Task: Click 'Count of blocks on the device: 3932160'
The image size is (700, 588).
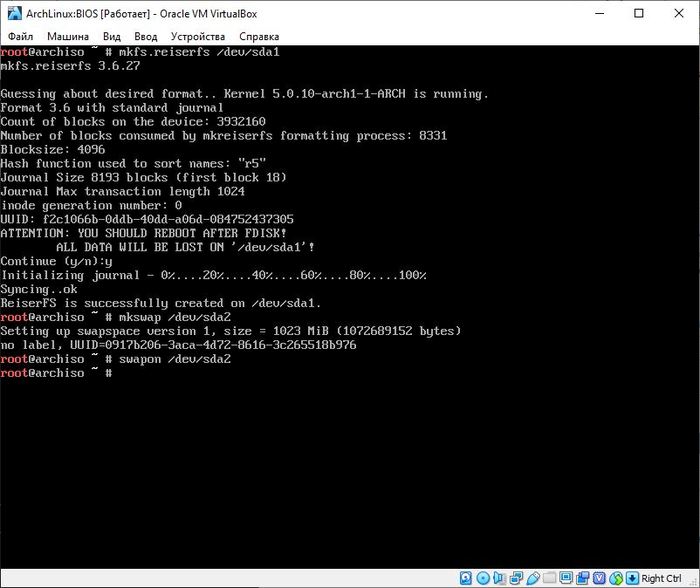Action: (x=133, y=121)
